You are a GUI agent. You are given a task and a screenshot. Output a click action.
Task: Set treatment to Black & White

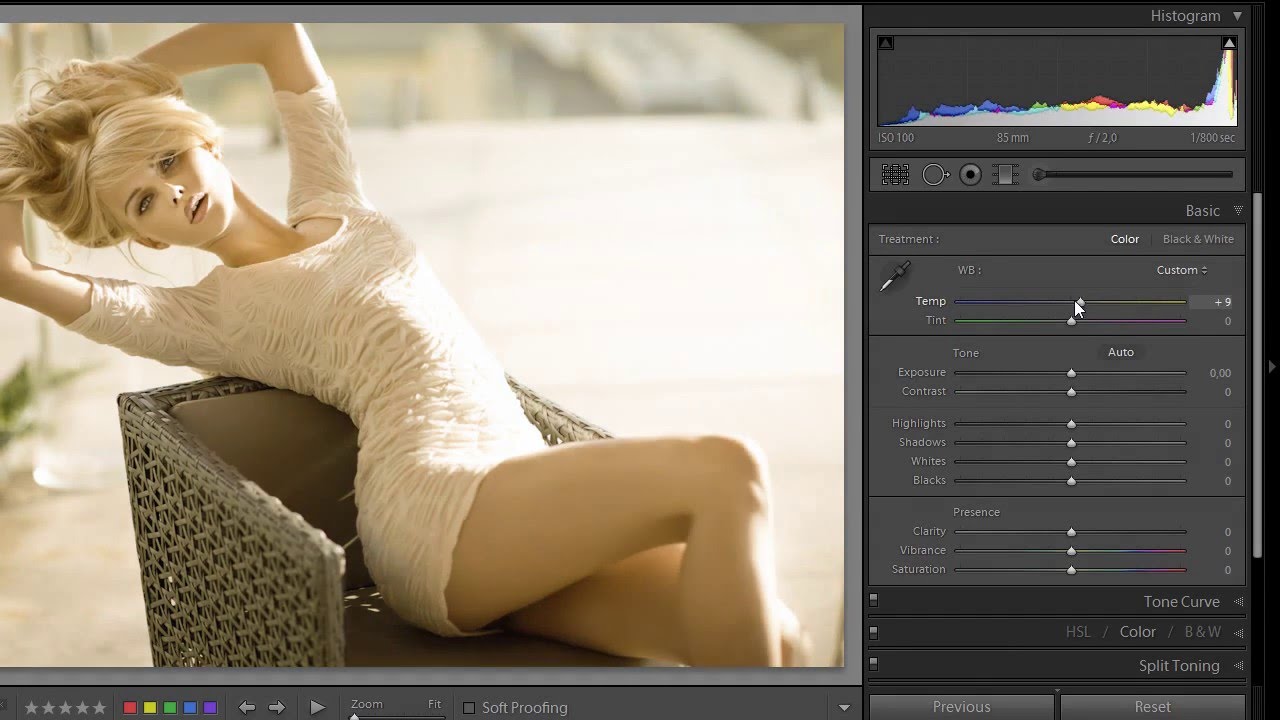tap(1198, 239)
